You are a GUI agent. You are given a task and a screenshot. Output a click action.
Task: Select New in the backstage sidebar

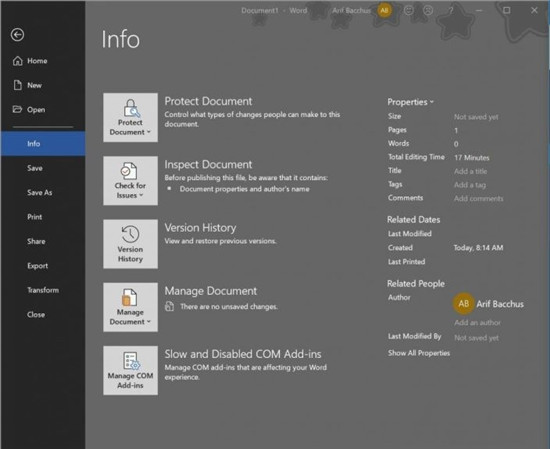[43, 85]
